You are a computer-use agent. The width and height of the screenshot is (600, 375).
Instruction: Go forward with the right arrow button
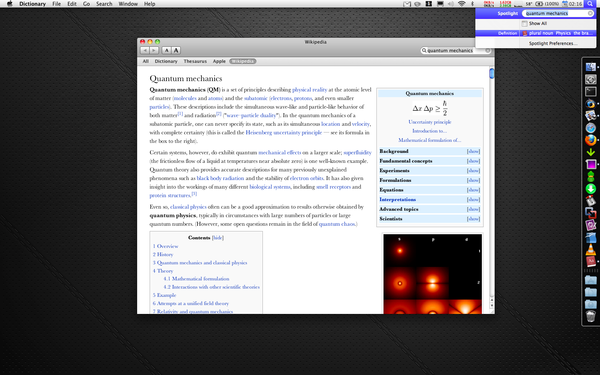tap(154, 51)
